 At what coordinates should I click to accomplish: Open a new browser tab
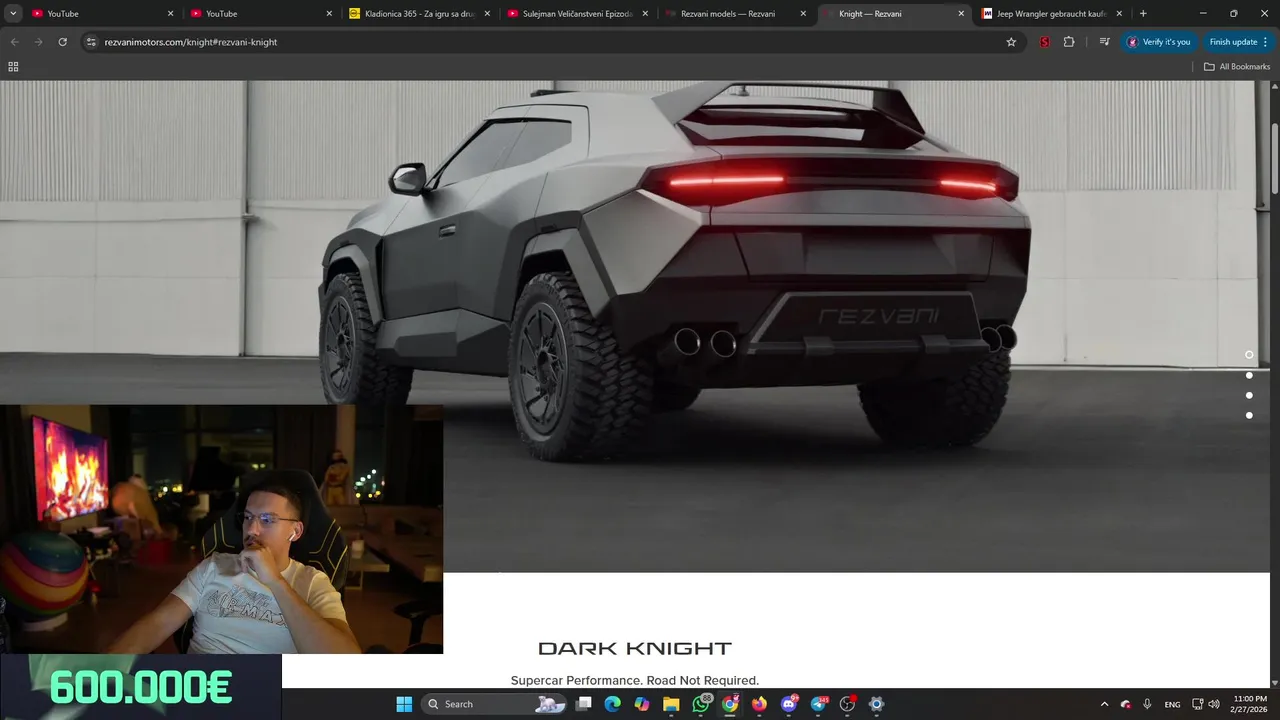1143,14
